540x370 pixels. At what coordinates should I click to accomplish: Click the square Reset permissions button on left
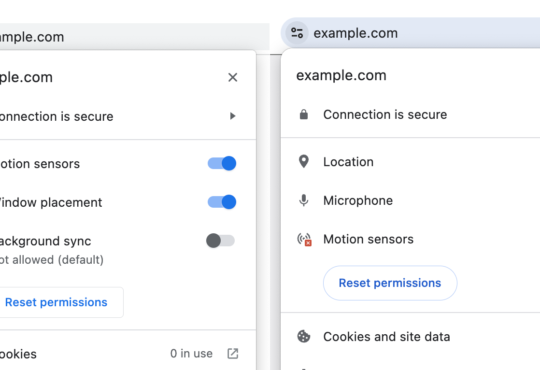coord(57,302)
